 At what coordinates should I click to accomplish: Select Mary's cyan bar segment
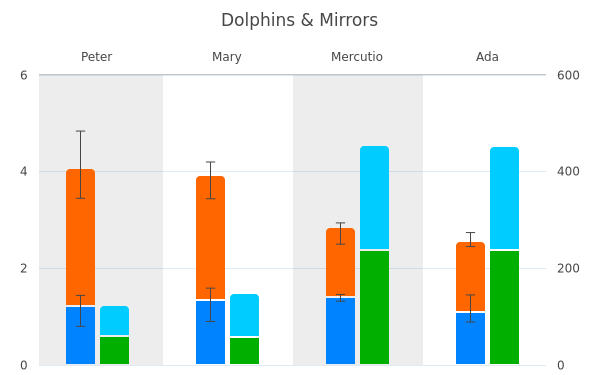(x=245, y=315)
